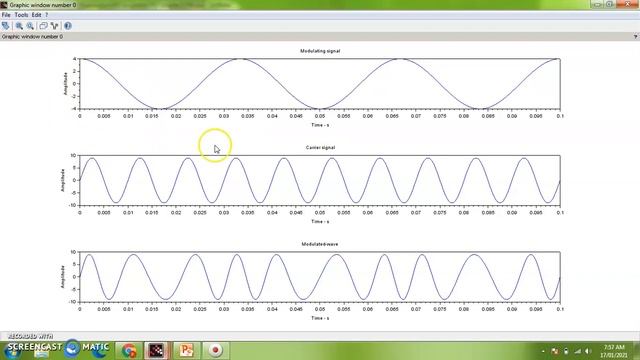Click the Scilab icon in the title bar
The height and width of the screenshot is (360, 640).
click(x=4, y=5)
